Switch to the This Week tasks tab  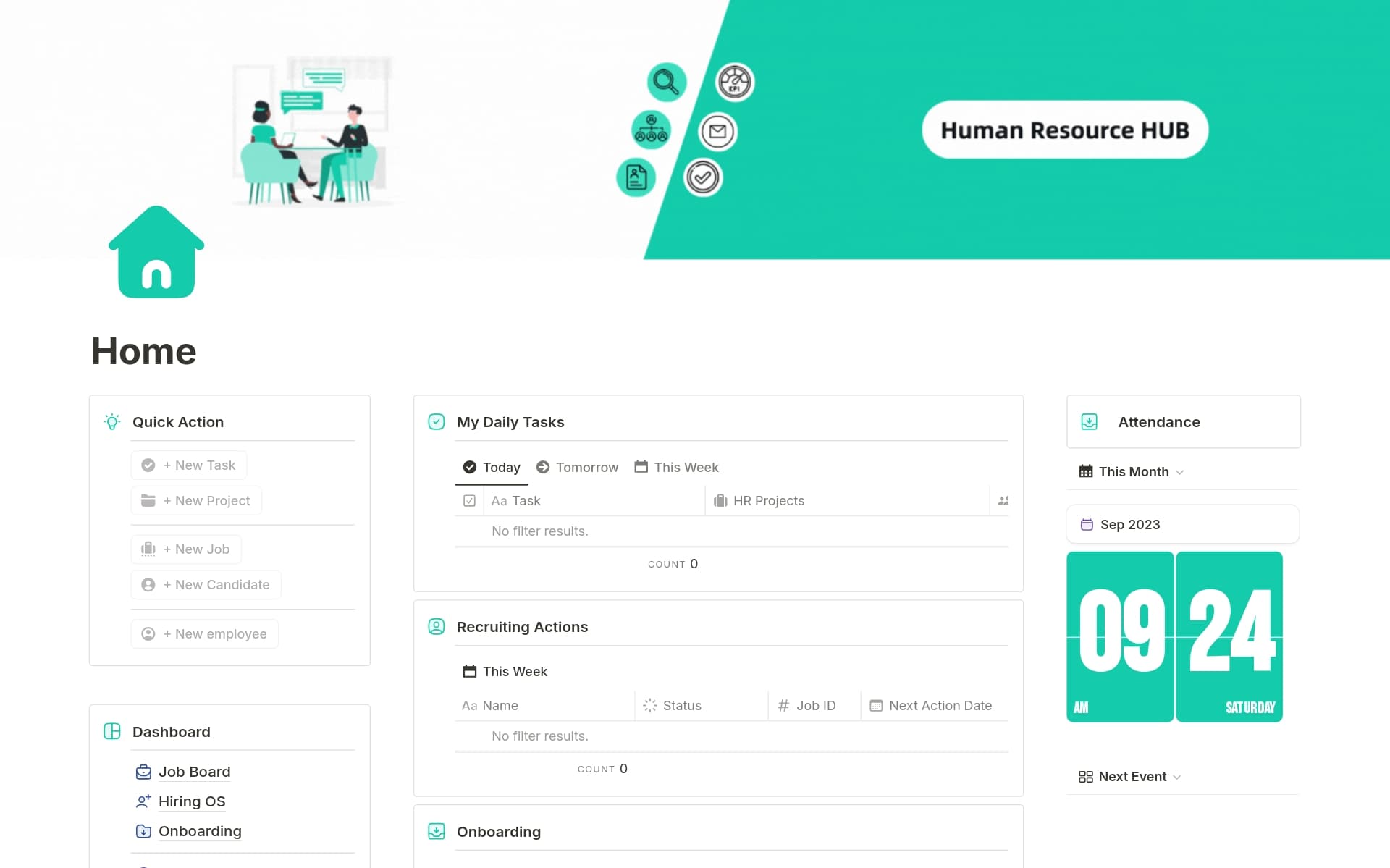676,468
